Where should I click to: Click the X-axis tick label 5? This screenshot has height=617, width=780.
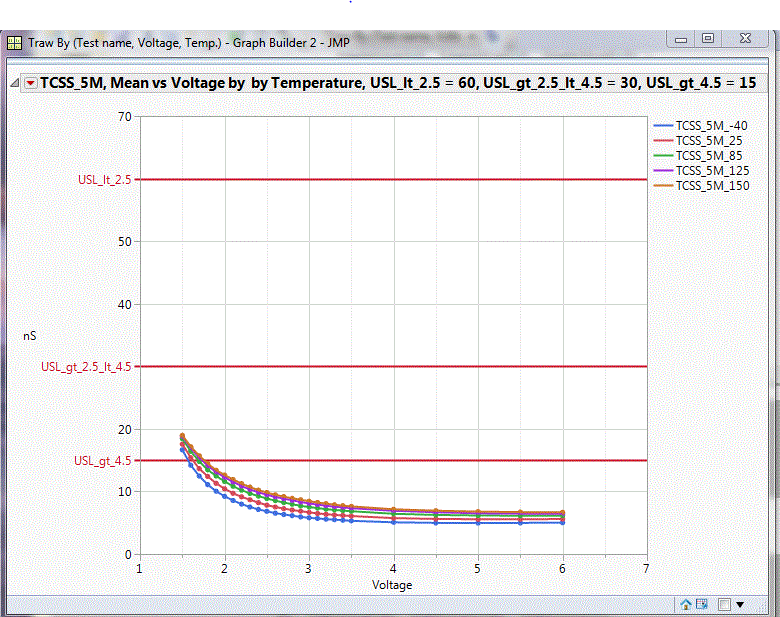[x=478, y=569]
